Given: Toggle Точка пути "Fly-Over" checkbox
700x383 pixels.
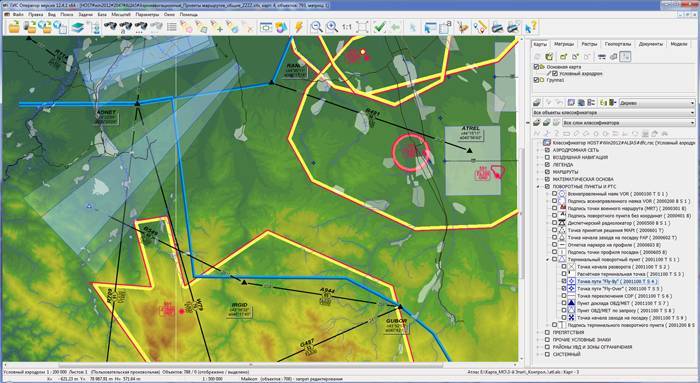Looking at the screenshot, I should 564,289.
